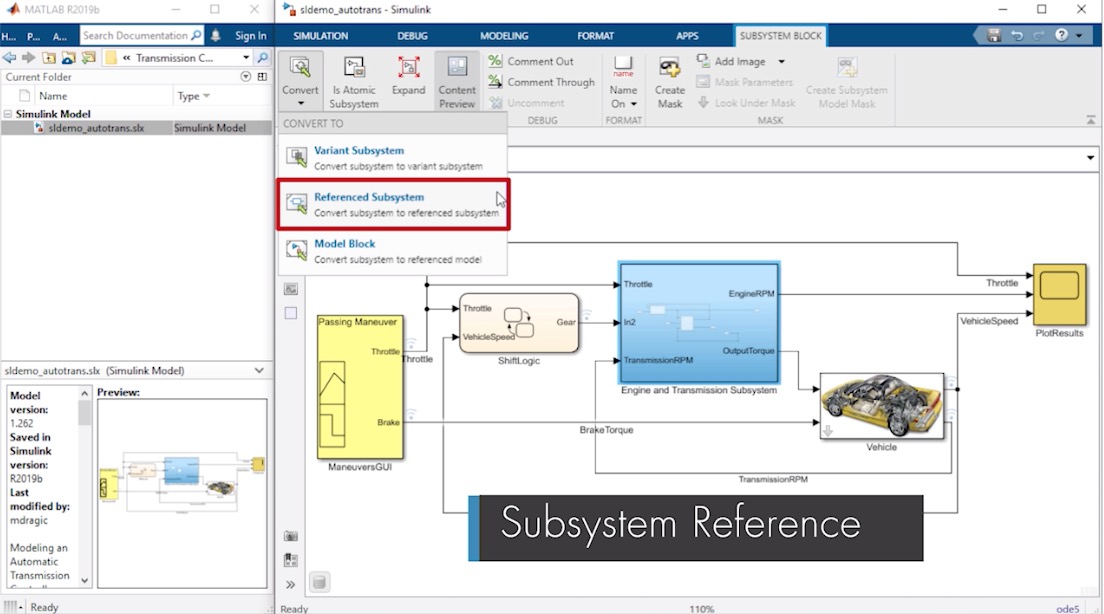The width and height of the screenshot is (1104, 614).
Task: Open the P... MATLAB toolstrip tab
Action: (x=33, y=36)
